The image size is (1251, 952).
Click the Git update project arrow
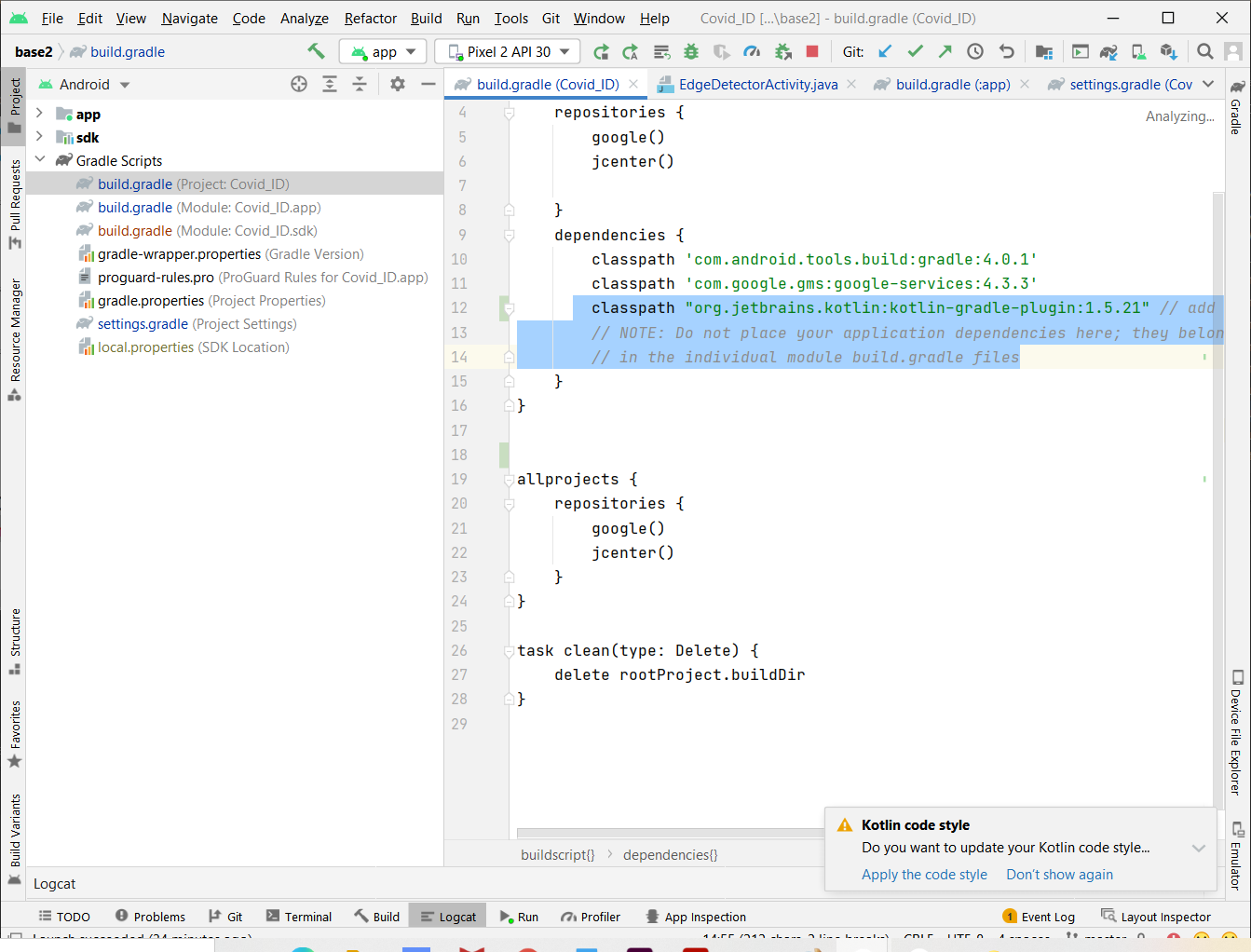point(885,52)
